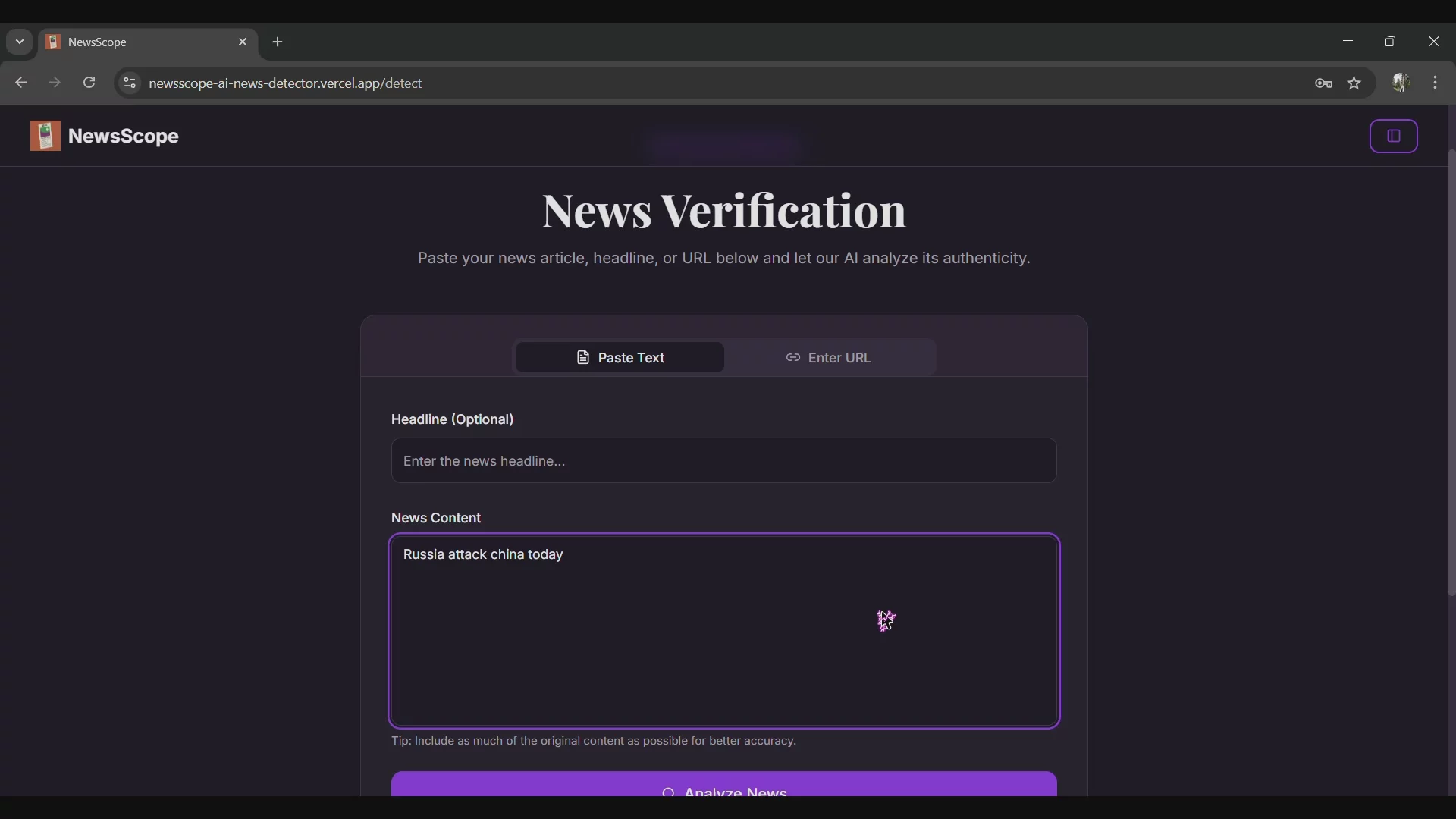1456x819 pixels.
Task: Click inside the News Content text area
Action: point(723,632)
